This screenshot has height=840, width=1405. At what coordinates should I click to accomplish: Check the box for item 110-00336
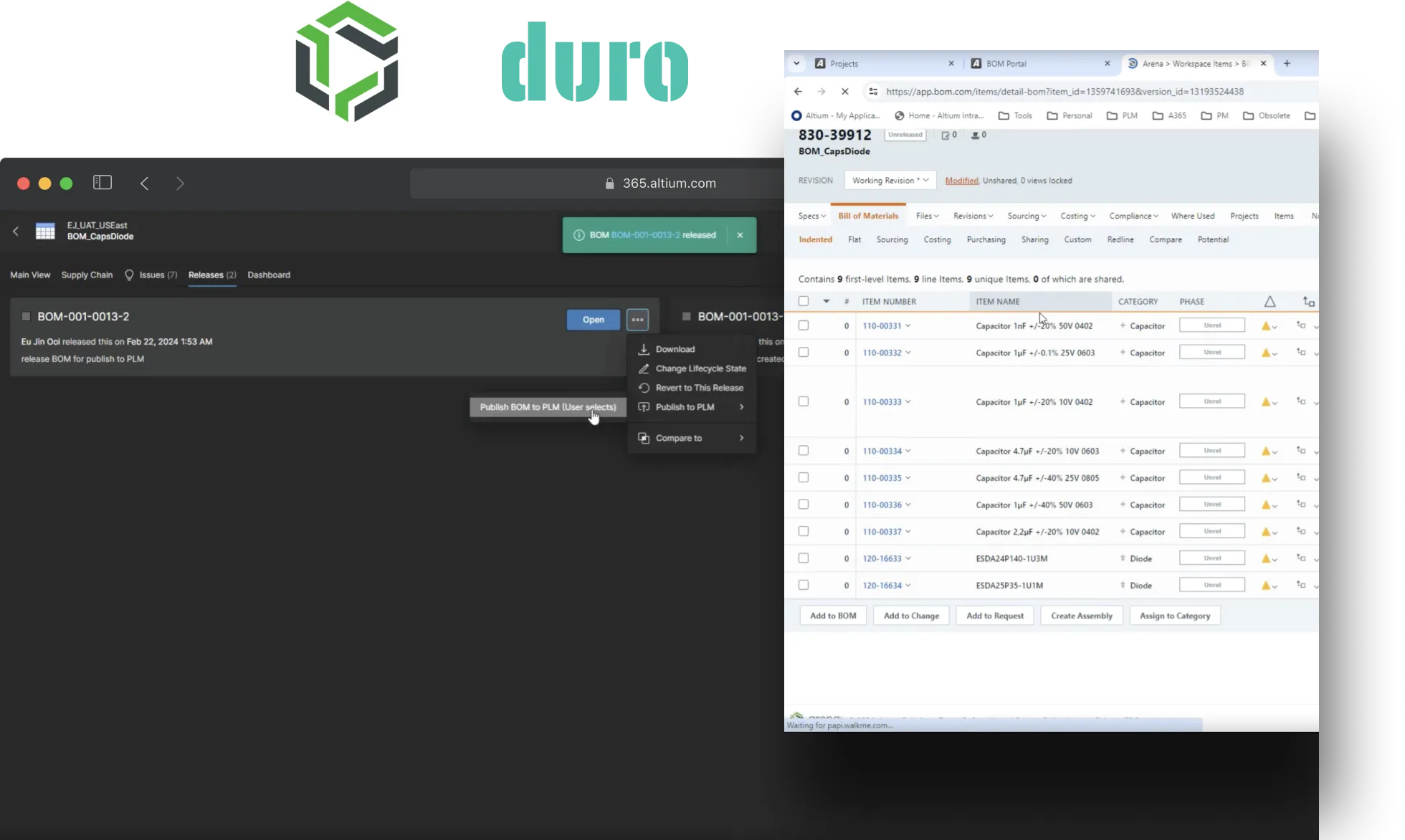[x=804, y=505]
